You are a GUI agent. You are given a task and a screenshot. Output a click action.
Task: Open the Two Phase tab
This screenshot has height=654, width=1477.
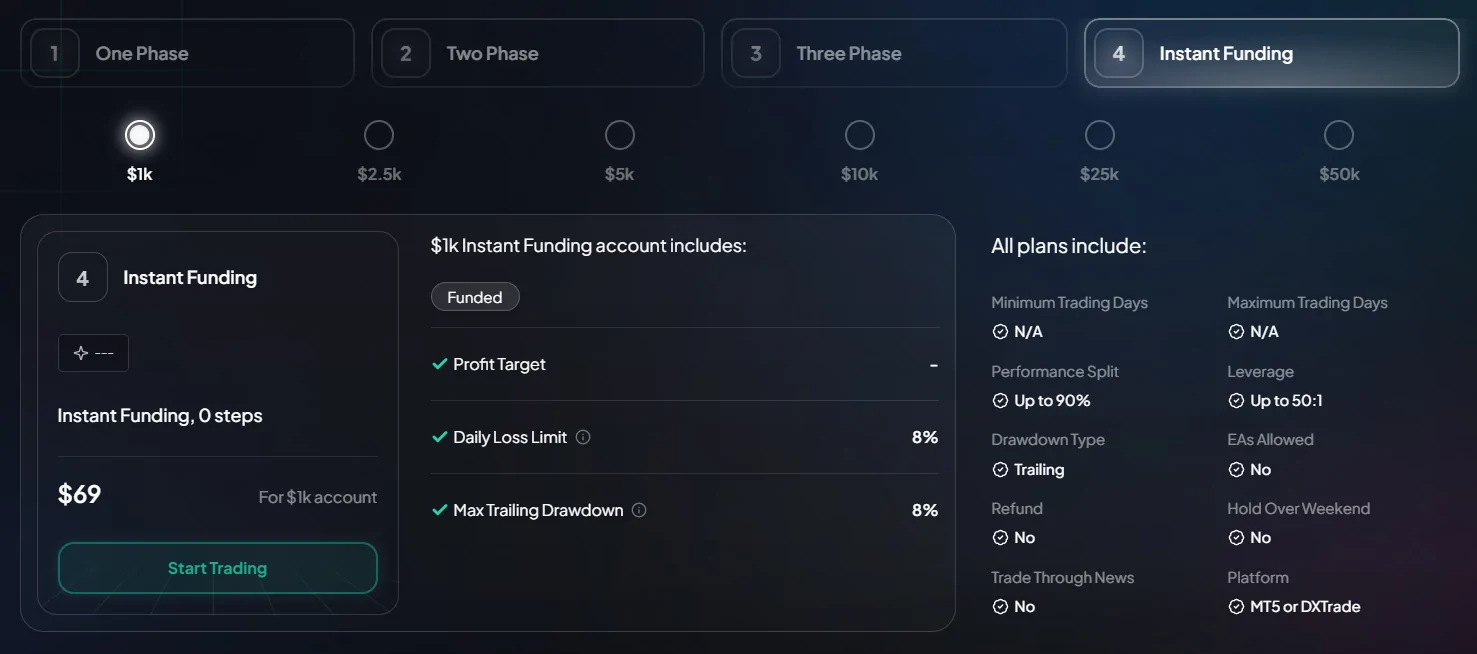click(537, 54)
